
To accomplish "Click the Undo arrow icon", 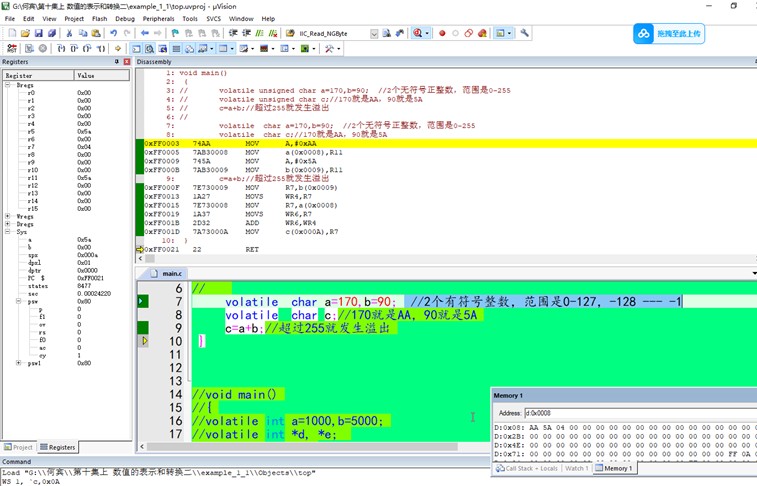I will tap(114, 33).
